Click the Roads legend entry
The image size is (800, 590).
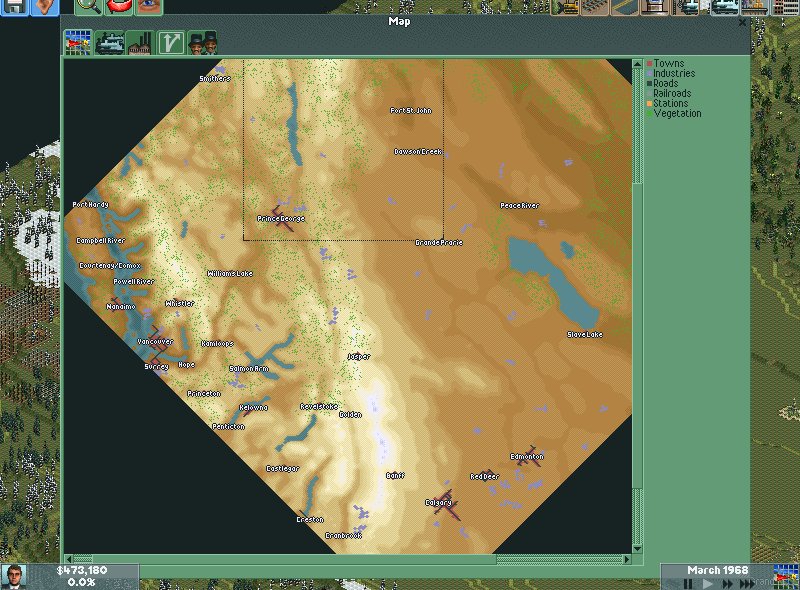coord(663,83)
